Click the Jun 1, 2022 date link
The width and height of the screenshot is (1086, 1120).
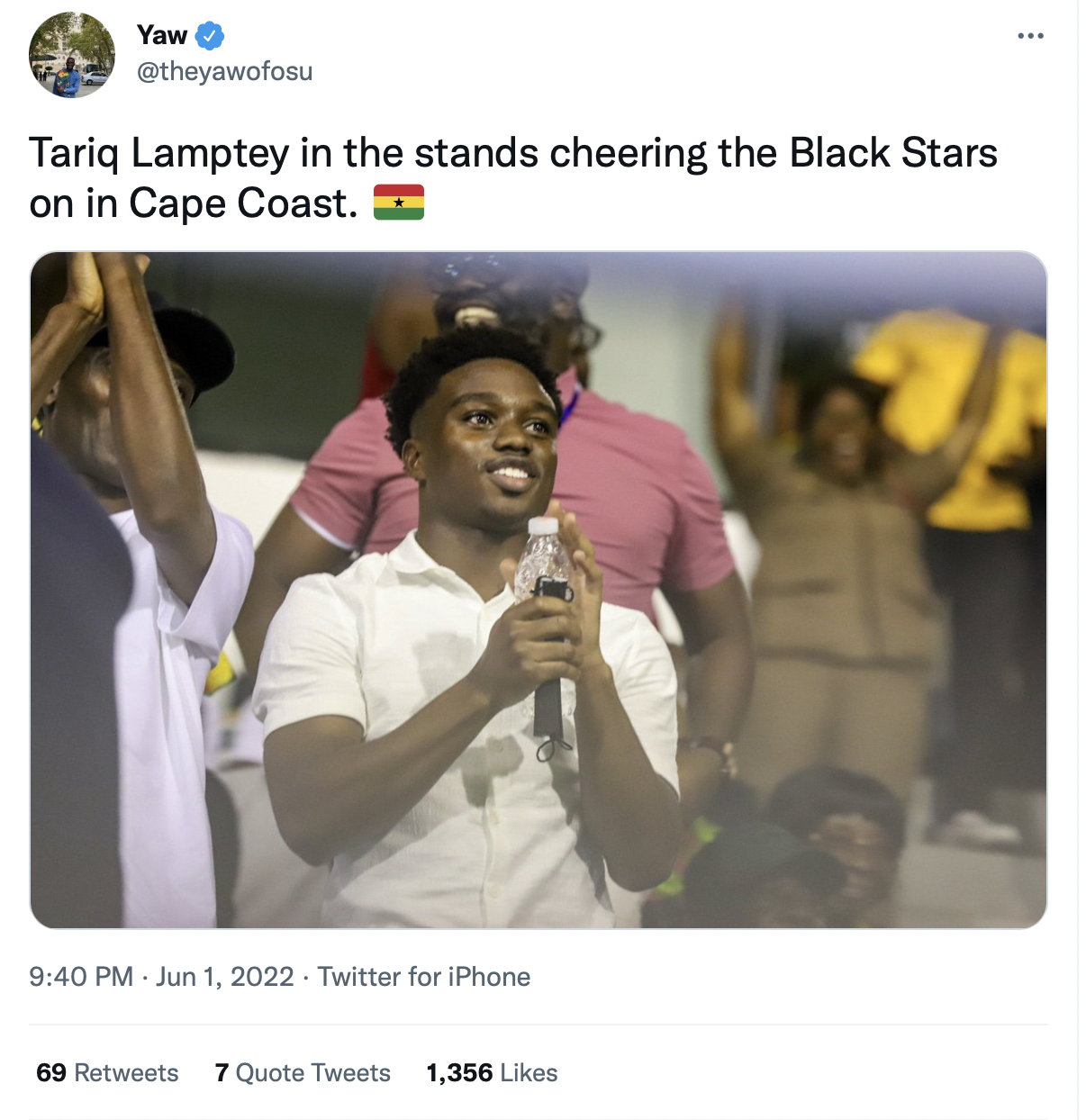tap(225, 977)
